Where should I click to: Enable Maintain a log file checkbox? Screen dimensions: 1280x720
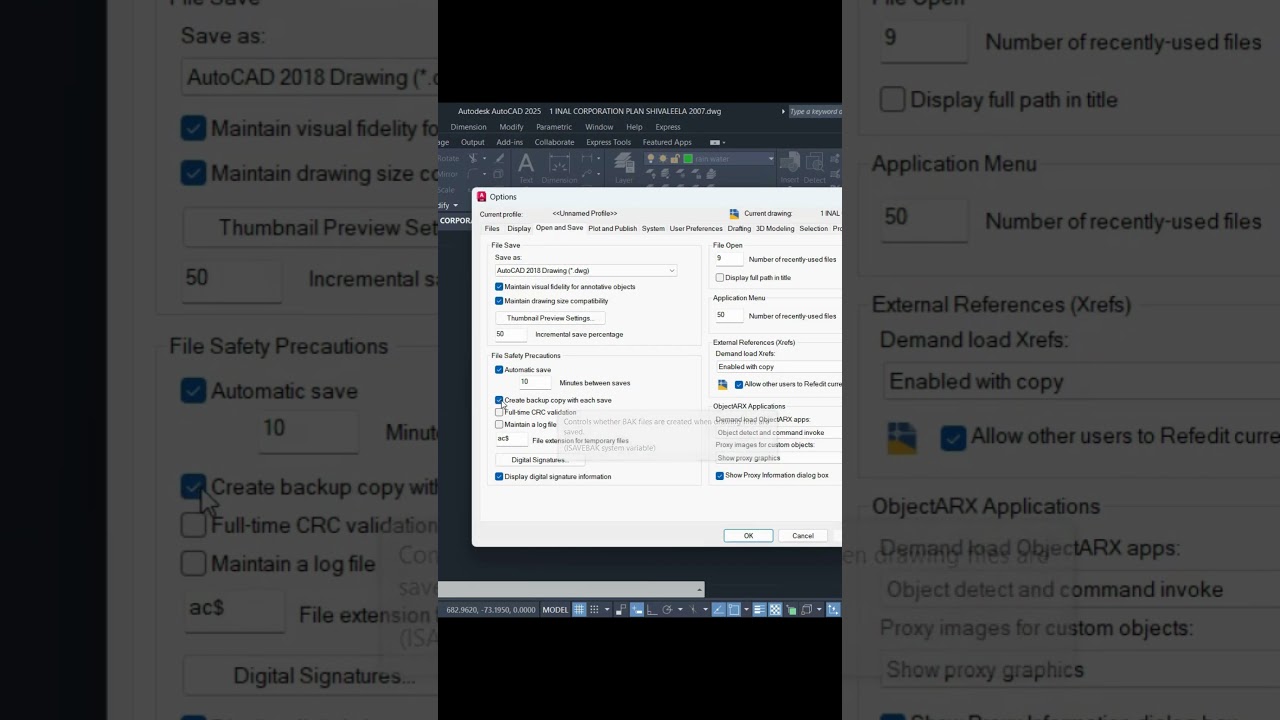(x=499, y=424)
